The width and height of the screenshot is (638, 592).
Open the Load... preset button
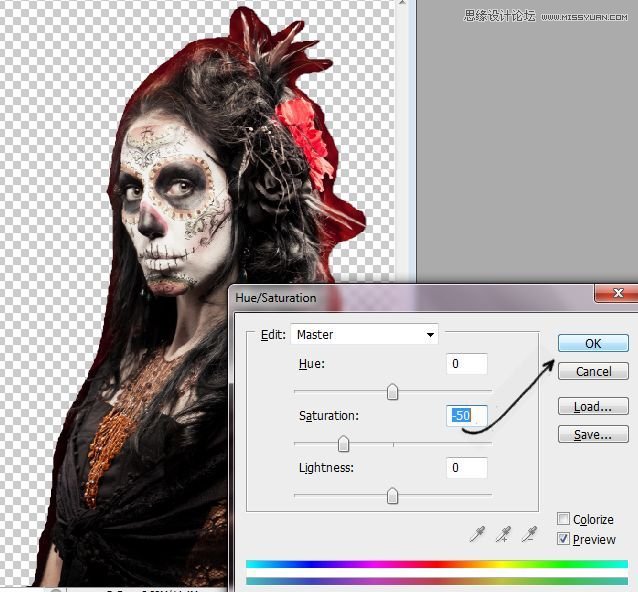[x=593, y=406]
